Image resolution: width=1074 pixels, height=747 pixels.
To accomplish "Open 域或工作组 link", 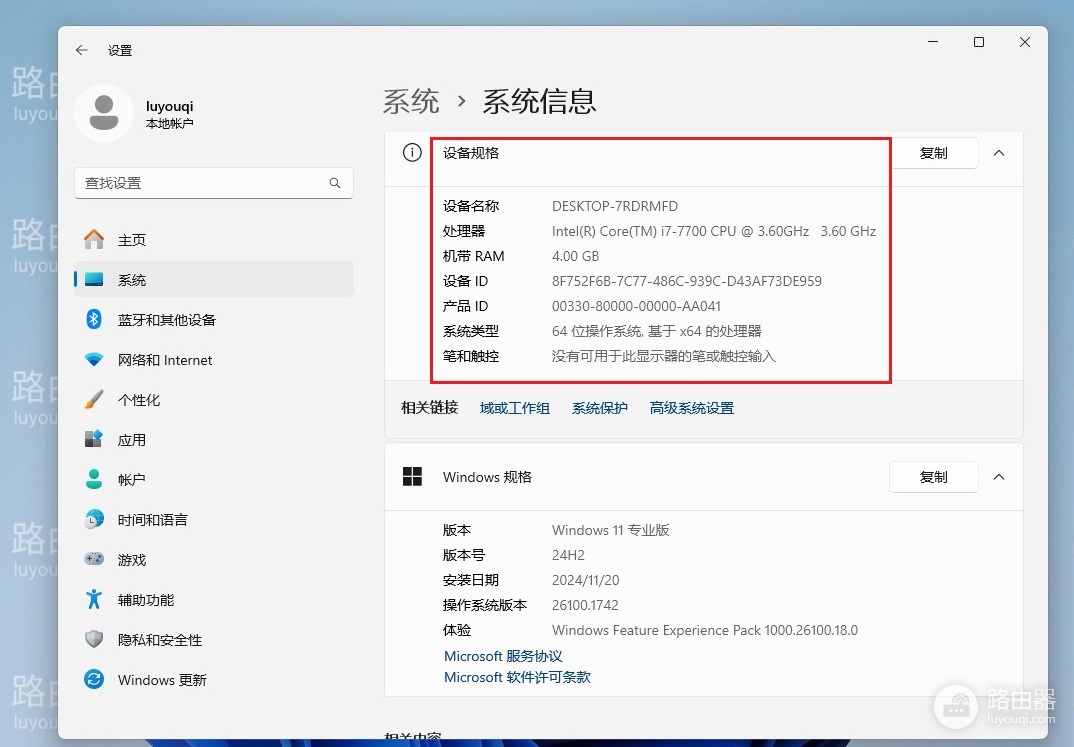I will click(x=514, y=408).
